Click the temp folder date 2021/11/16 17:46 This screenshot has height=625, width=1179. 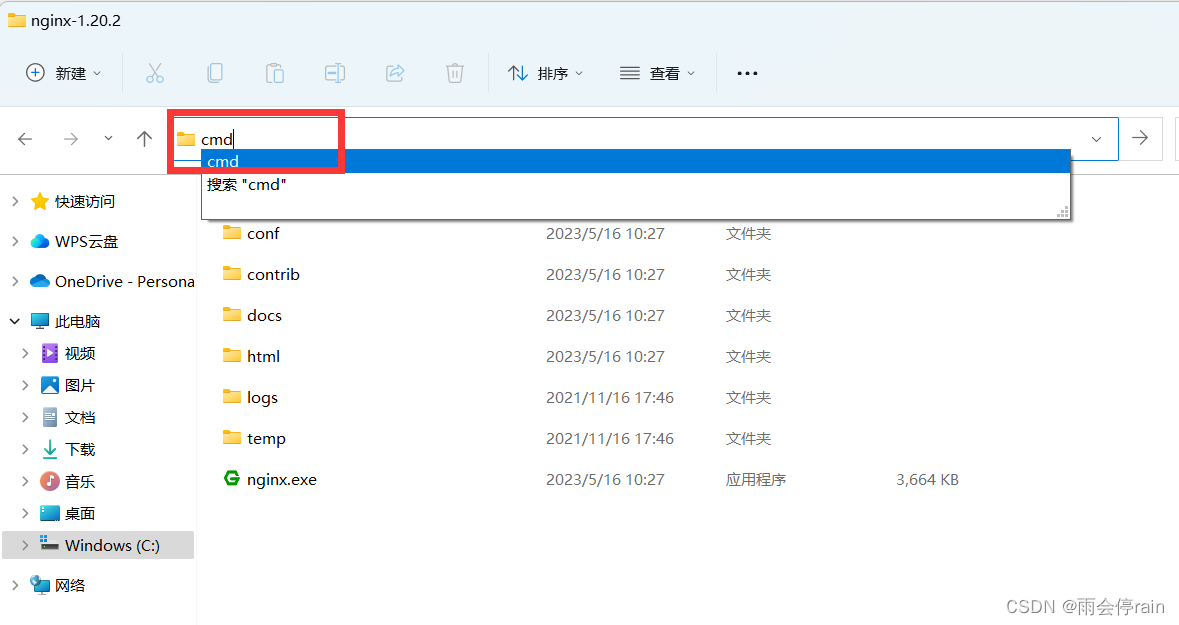coord(610,438)
